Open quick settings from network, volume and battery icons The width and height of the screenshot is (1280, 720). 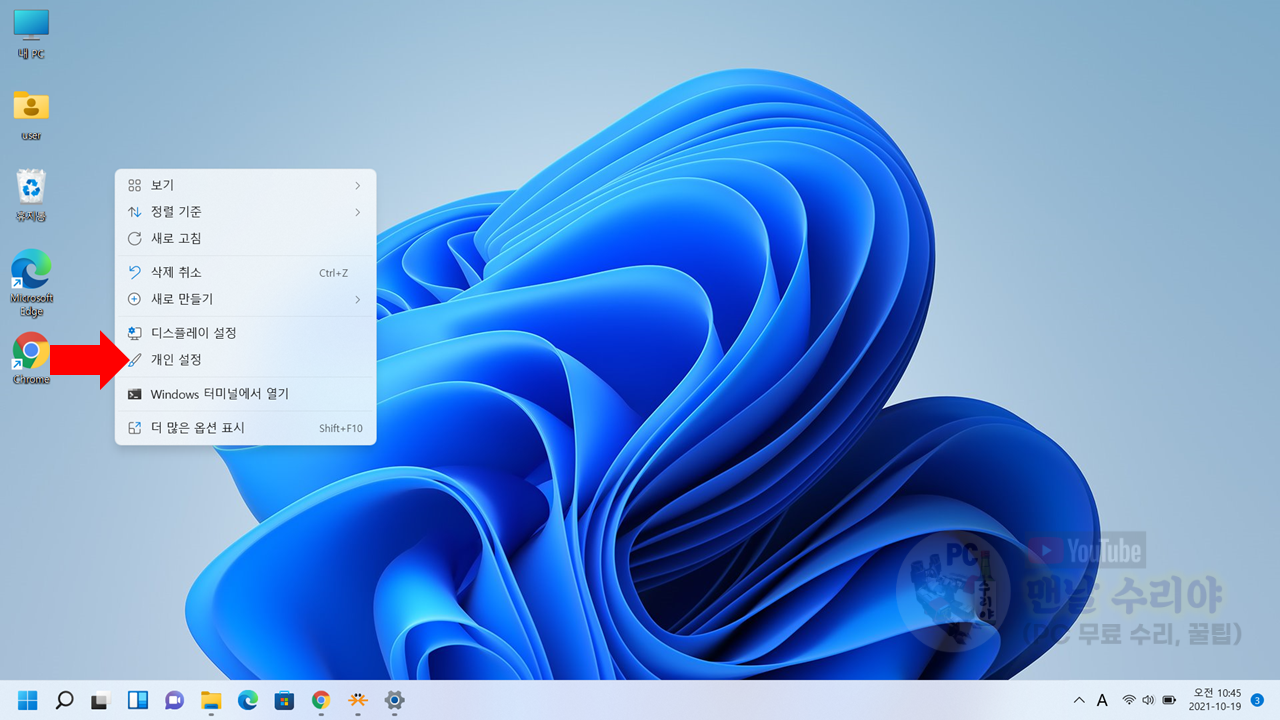(x=1149, y=700)
